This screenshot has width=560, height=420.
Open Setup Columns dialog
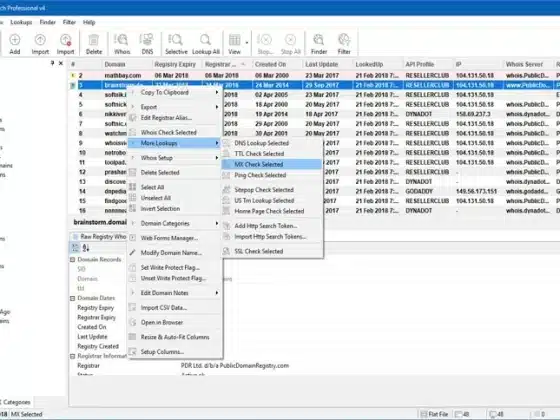175,352
